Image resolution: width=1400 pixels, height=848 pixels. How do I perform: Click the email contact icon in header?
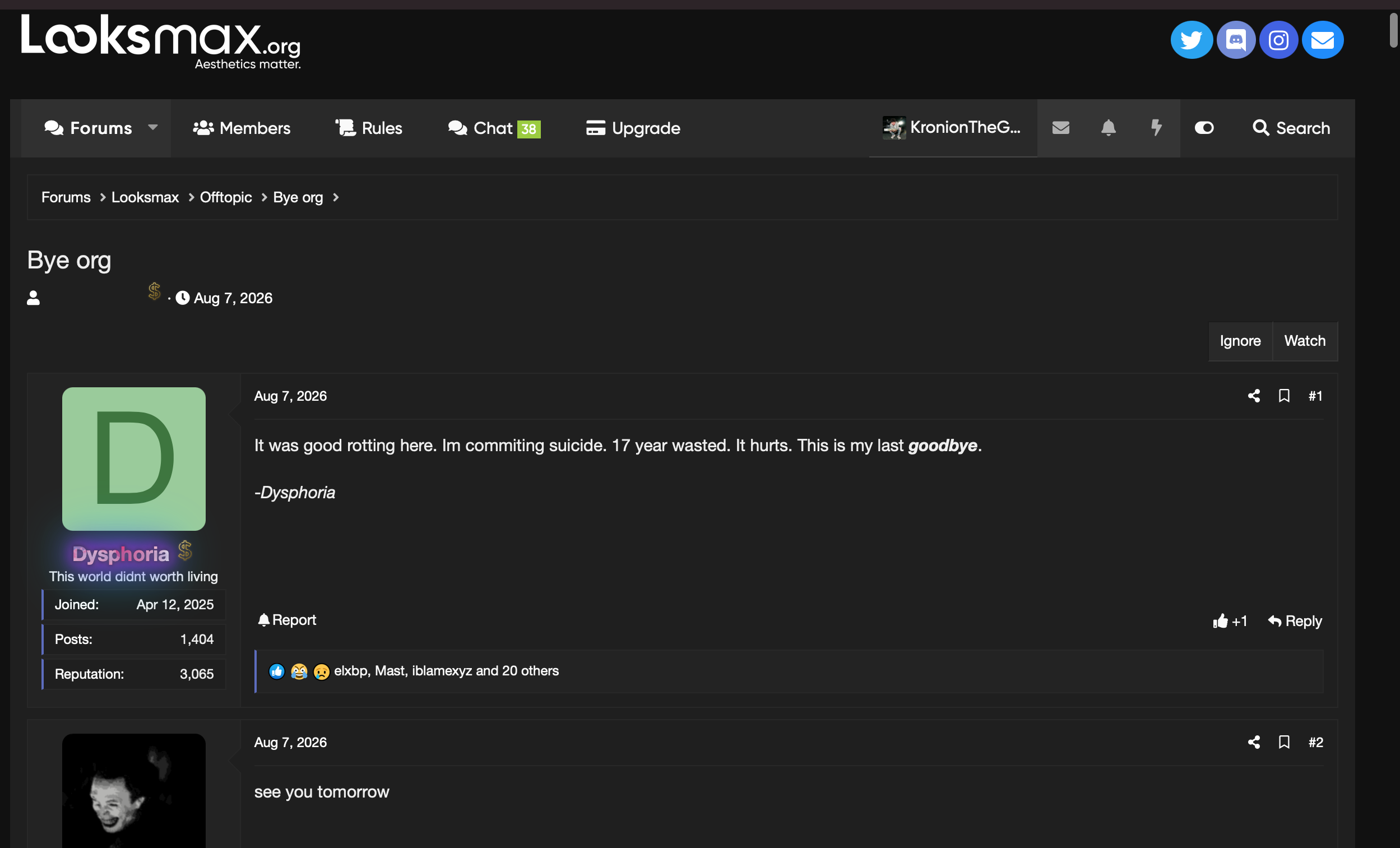click(x=1322, y=40)
